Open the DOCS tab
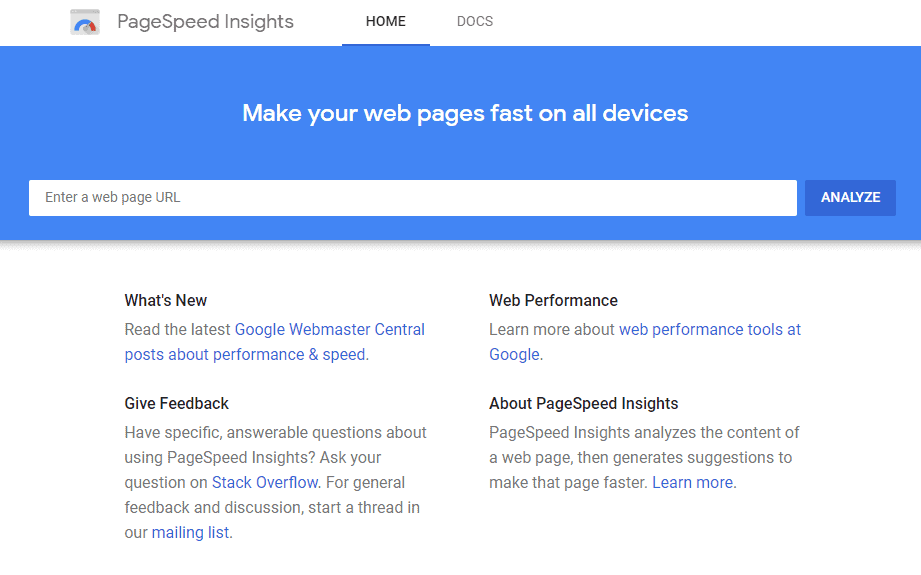Screen dimensions: 921x575 [x=475, y=22]
